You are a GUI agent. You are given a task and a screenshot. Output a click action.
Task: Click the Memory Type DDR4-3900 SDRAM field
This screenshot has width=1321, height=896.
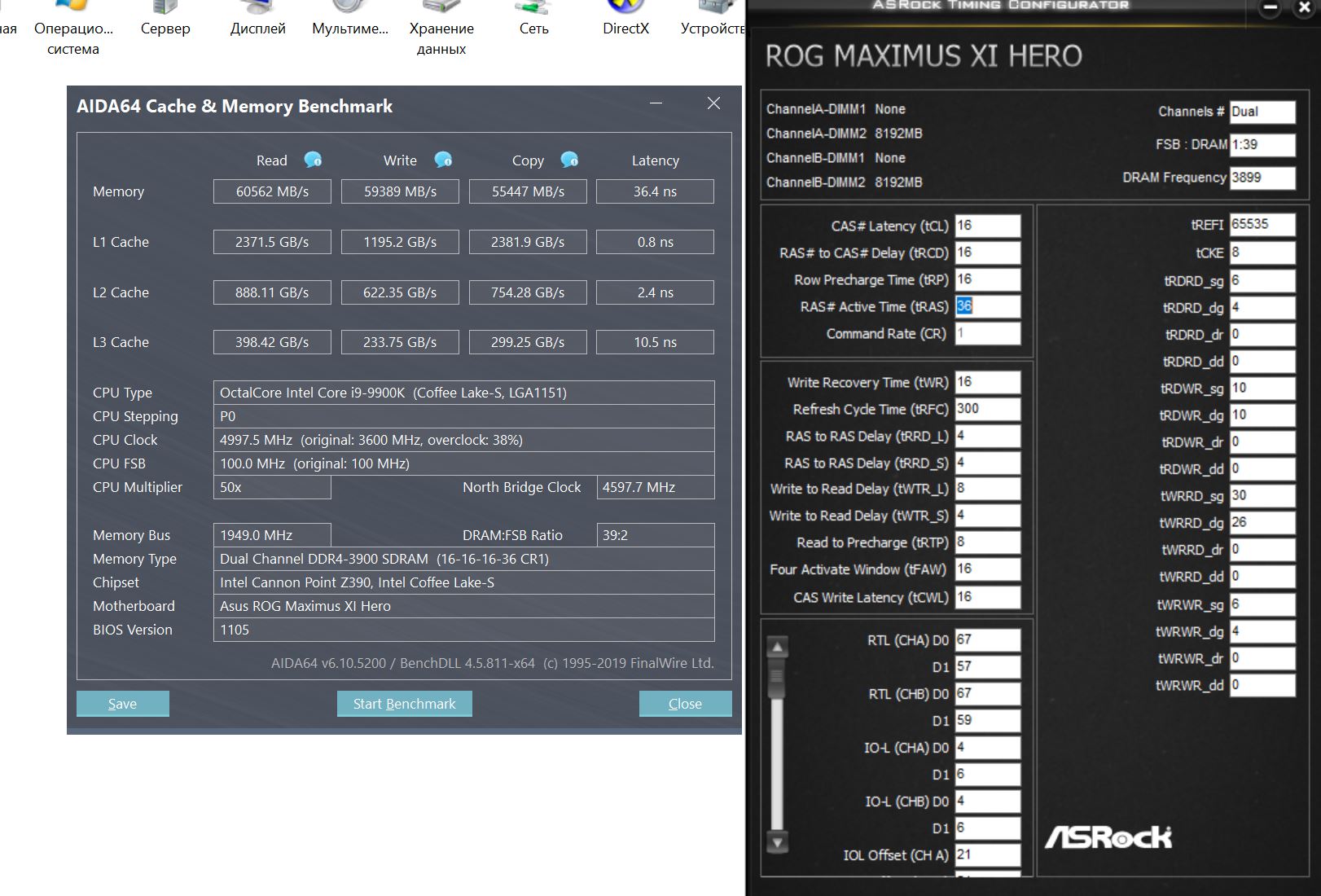[464, 559]
